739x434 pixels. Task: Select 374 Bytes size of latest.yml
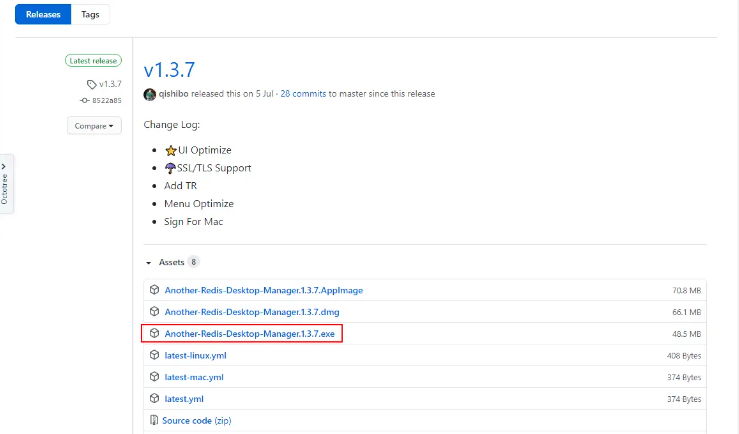(x=684, y=399)
